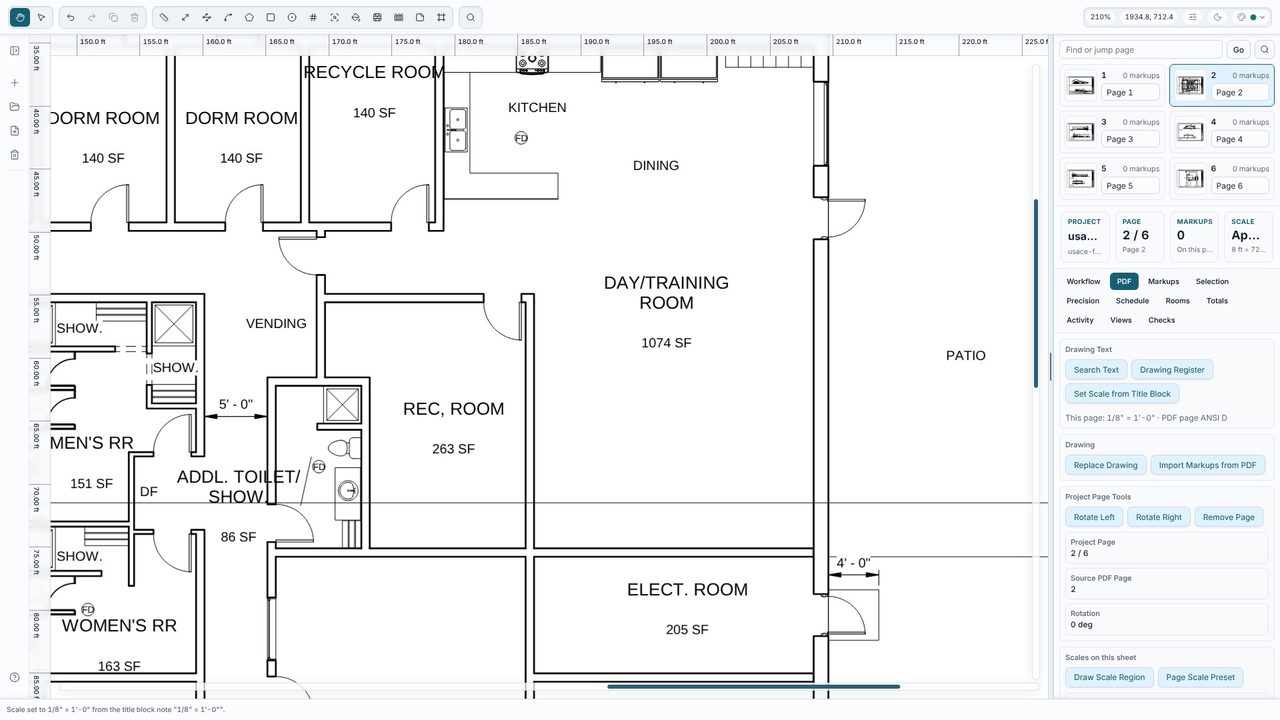
Task: Select the Page 5 thumbnail
Action: click(x=1080, y=179)
